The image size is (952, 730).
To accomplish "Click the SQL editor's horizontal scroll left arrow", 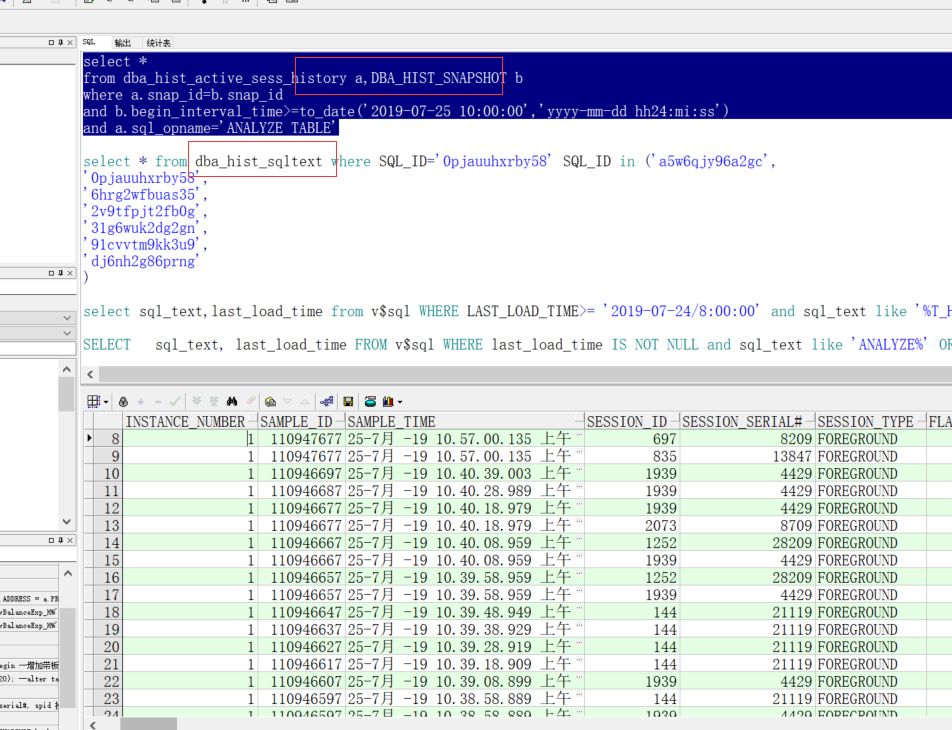I will point(91,374).
